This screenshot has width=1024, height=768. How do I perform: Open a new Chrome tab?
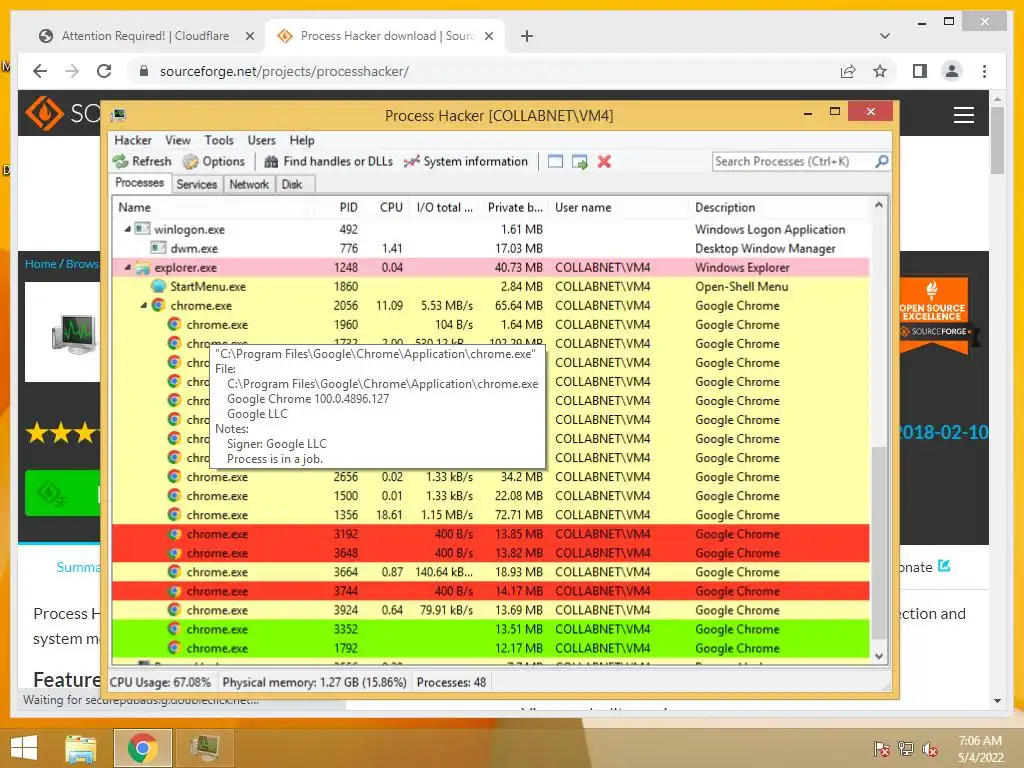(x=527, y=36)
